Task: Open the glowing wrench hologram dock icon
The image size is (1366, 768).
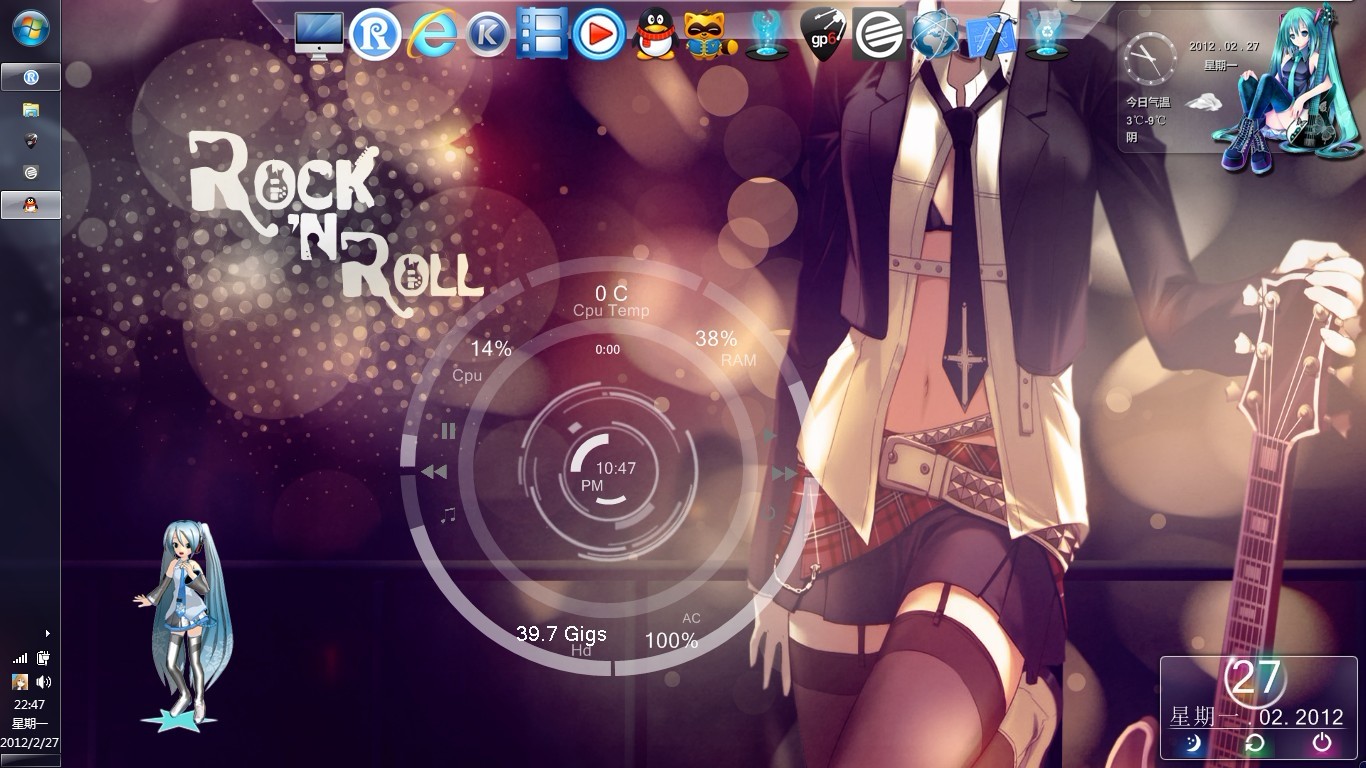Action: tap(767, 35)
